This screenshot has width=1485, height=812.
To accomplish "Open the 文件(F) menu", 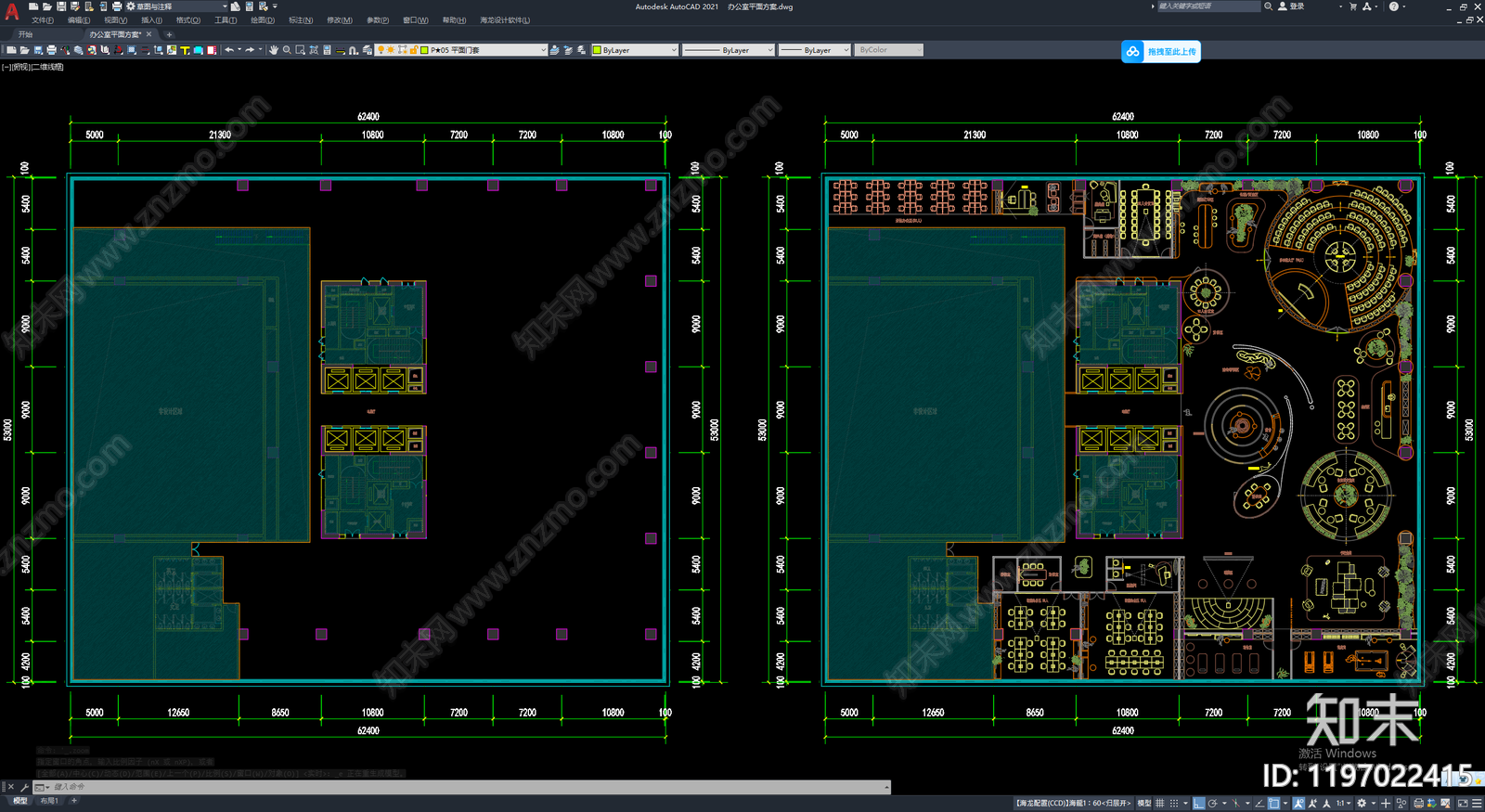I will coord(43,20).
